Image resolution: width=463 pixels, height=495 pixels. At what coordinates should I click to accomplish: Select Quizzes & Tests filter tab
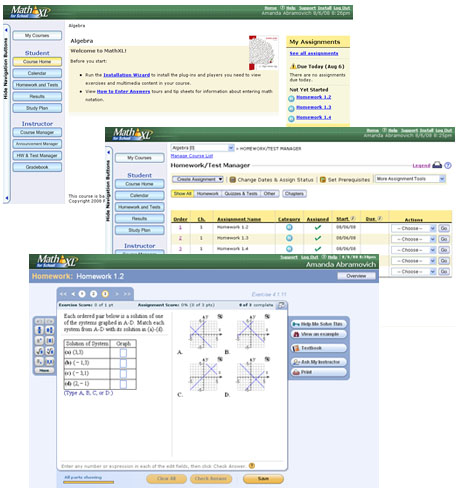241,194
